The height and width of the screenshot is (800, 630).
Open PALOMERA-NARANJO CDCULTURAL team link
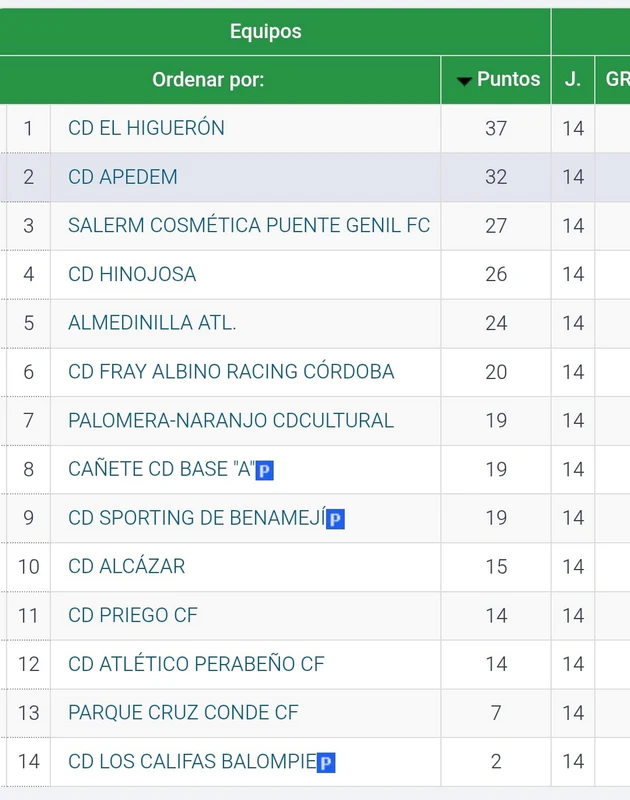231,421
